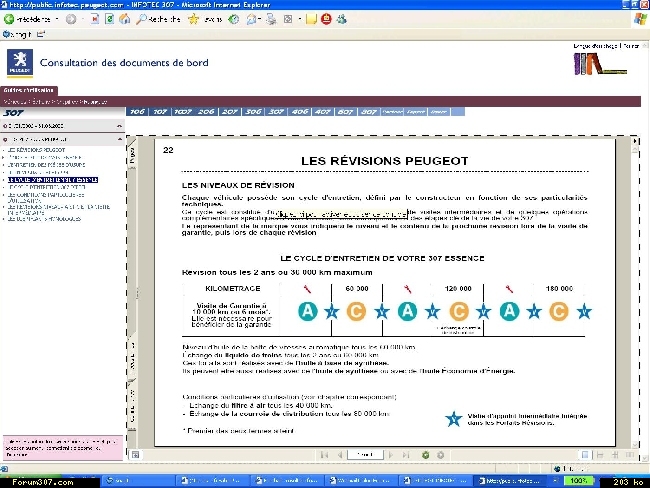Click the red round toolbar icon
The height and width of the screenshot is (488, 650).
coord(326,19)
